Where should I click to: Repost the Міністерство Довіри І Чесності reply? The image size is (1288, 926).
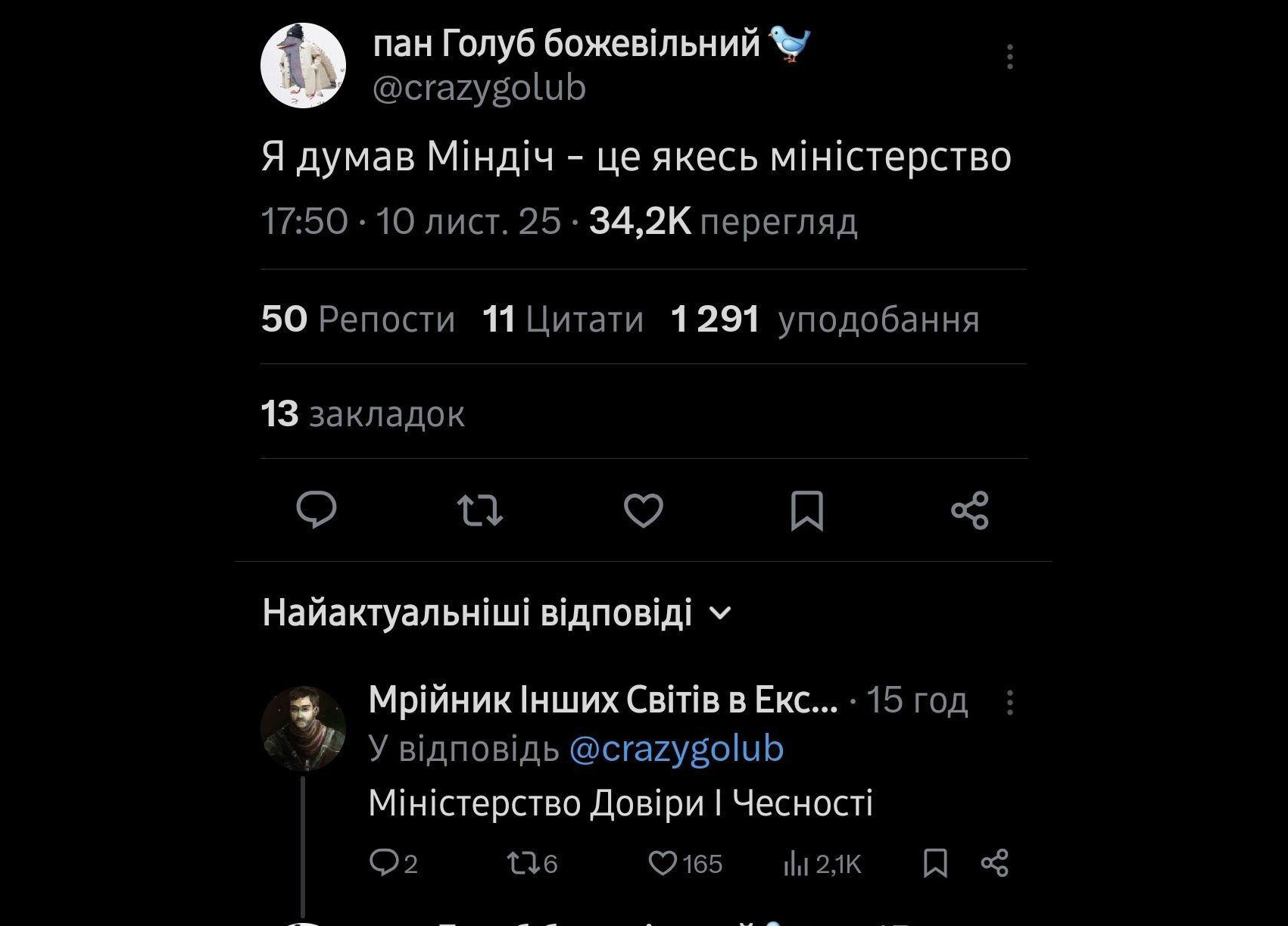pos(522,863)
